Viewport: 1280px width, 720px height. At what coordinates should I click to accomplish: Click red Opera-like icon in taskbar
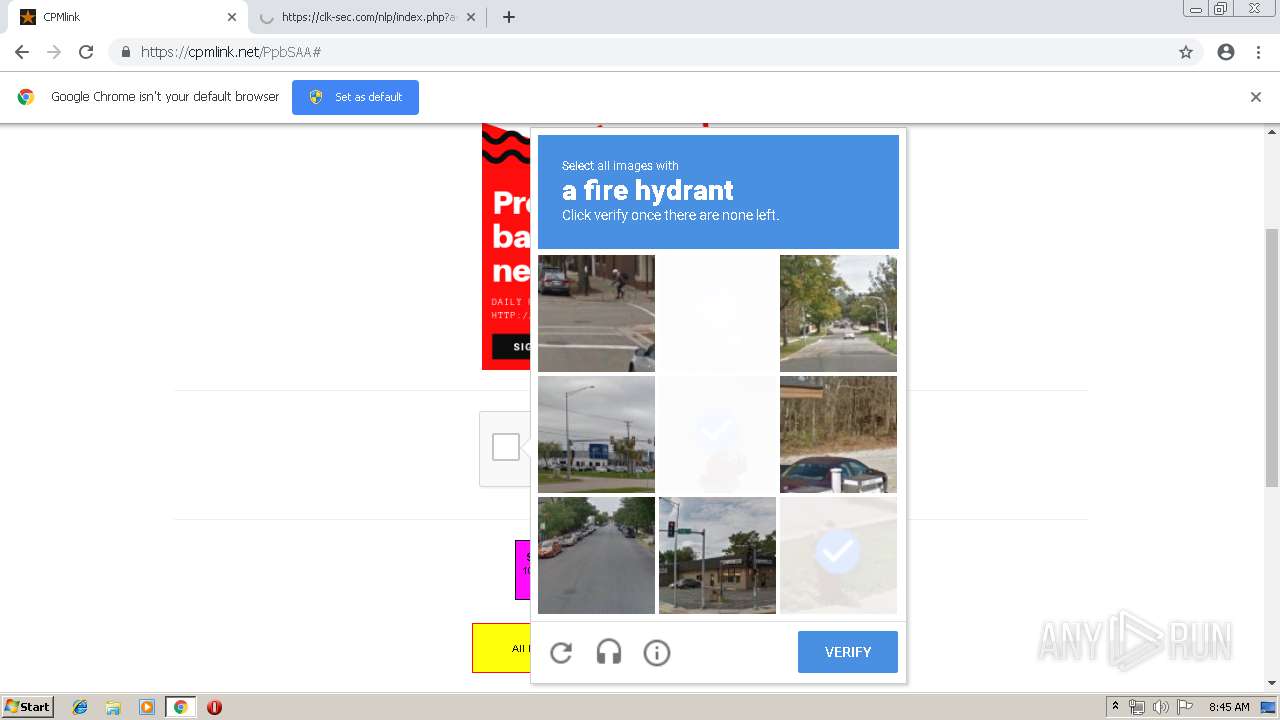coord(214,707)
